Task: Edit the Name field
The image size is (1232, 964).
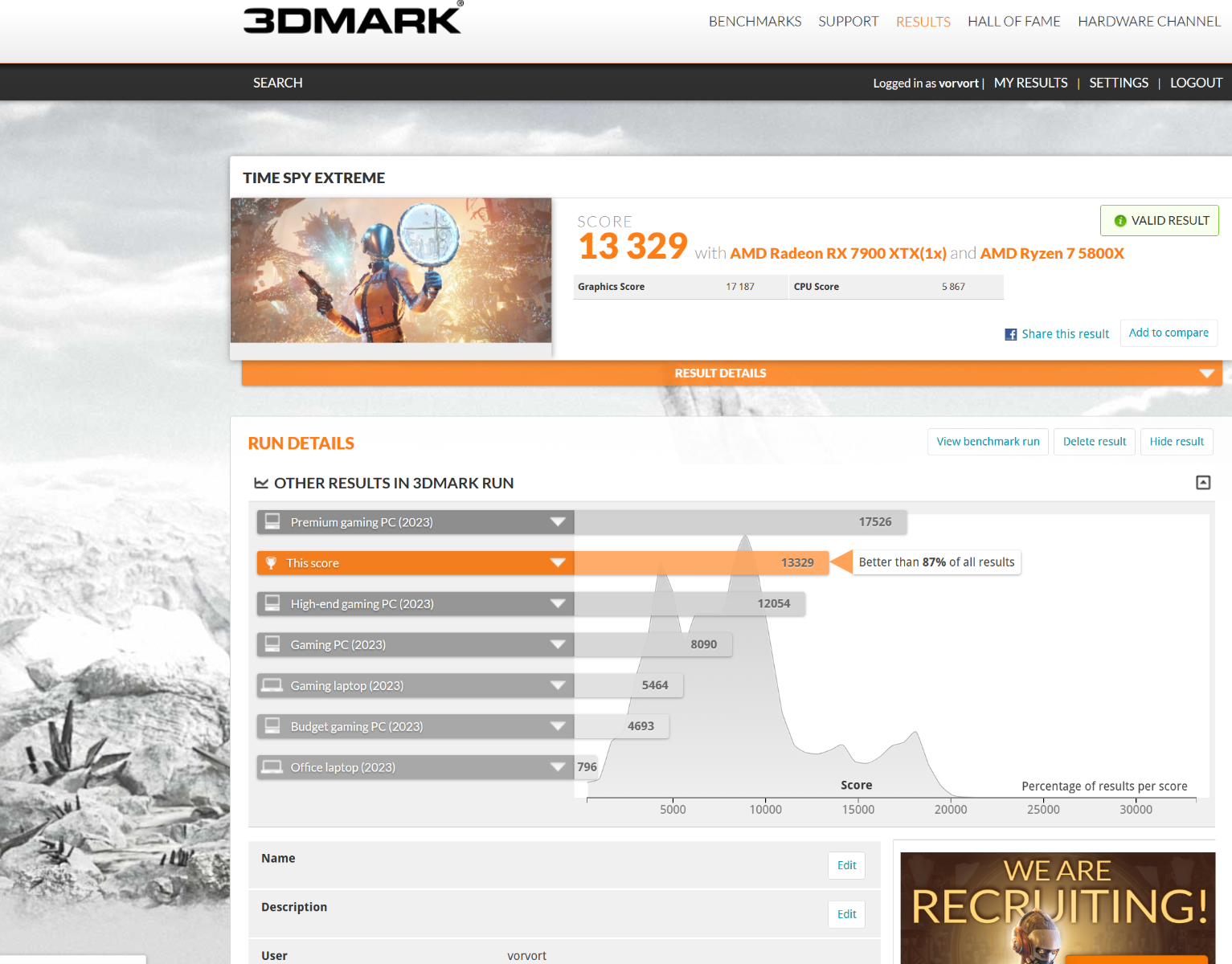Action: tap(846, 865)
